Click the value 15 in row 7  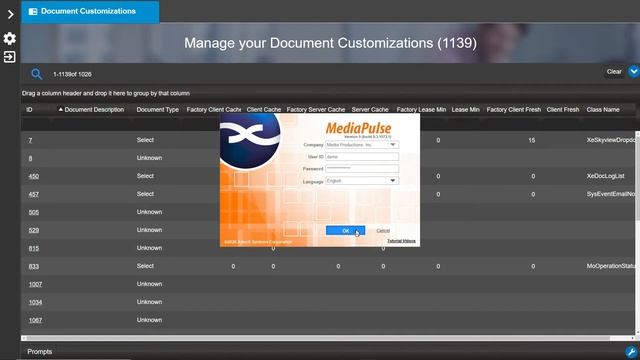tap(531, 140)
